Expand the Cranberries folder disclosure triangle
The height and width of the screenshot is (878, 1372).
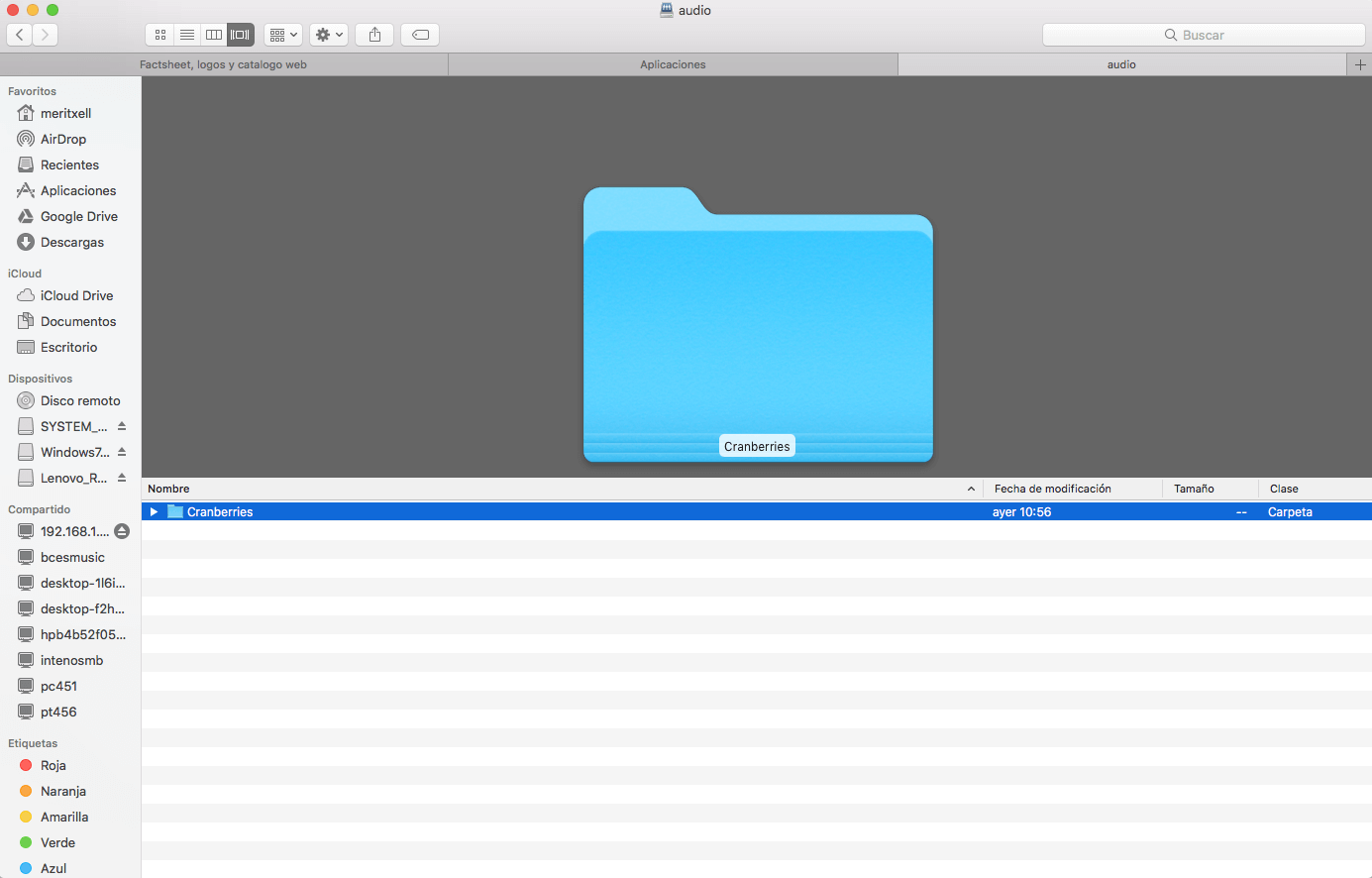point(154,512)
